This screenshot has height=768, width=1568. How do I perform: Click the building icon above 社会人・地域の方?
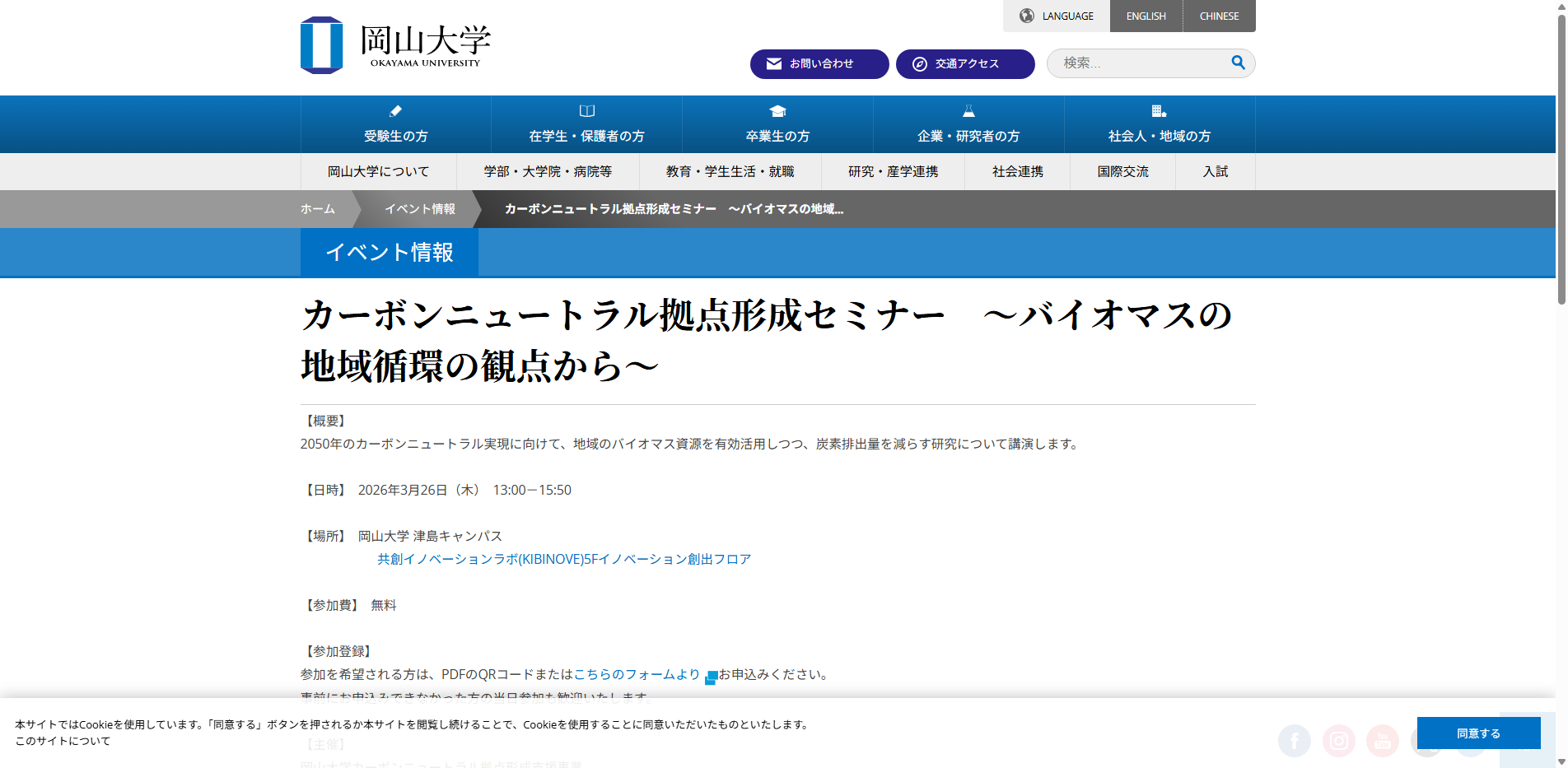[x=1159, y=111]
